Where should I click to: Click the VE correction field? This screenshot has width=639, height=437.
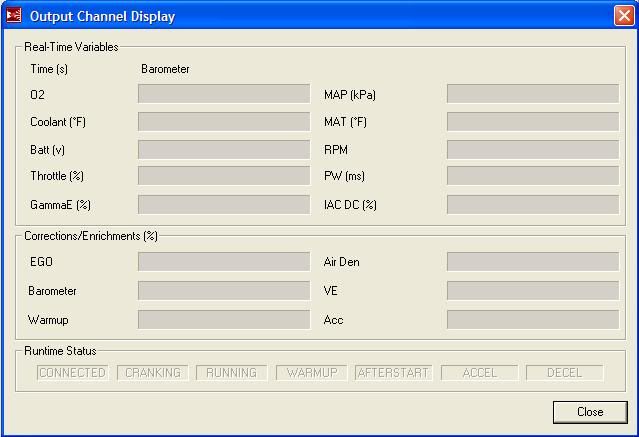tap(533, 290)
